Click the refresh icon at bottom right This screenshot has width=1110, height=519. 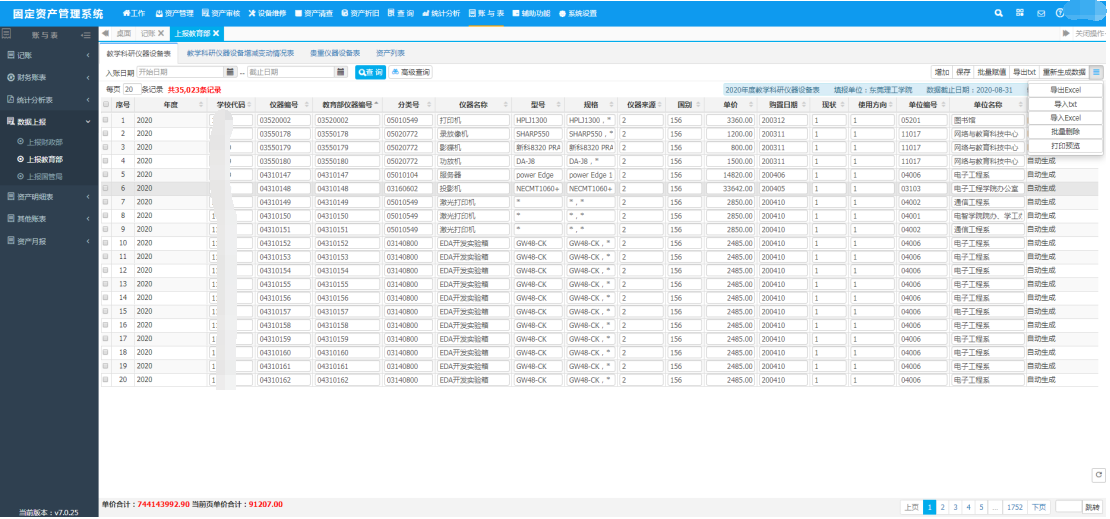click(1098, 474)
